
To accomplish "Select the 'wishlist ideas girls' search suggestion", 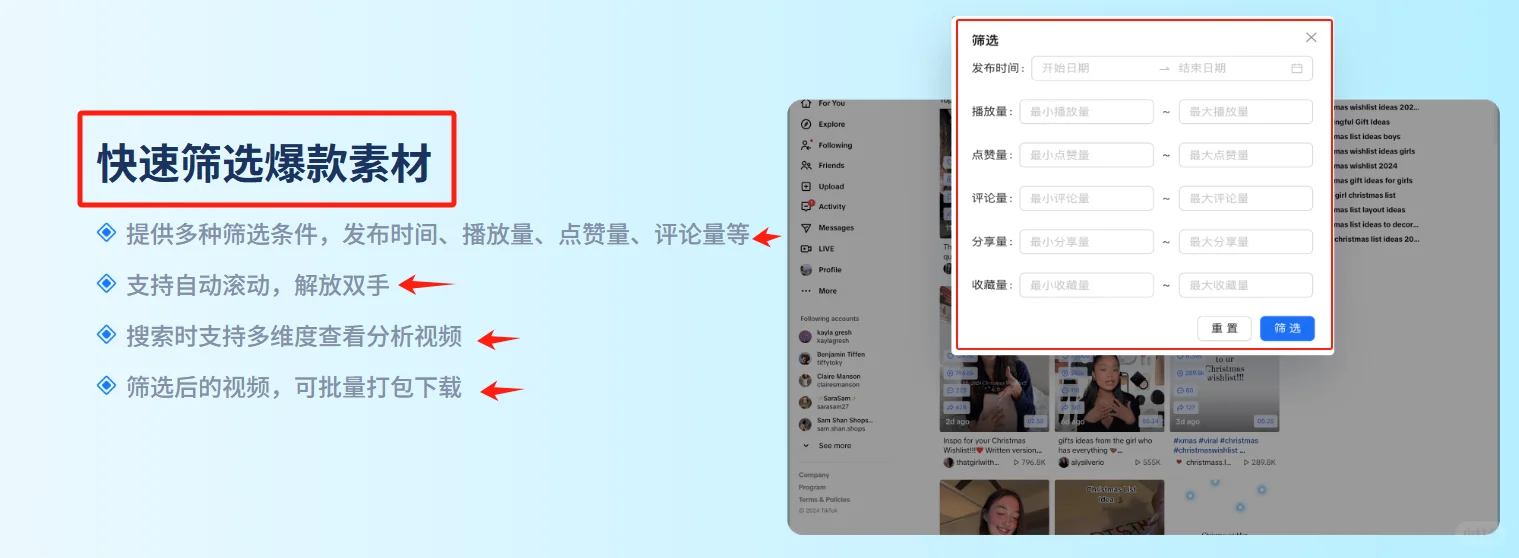I will tap(1374, 151).
